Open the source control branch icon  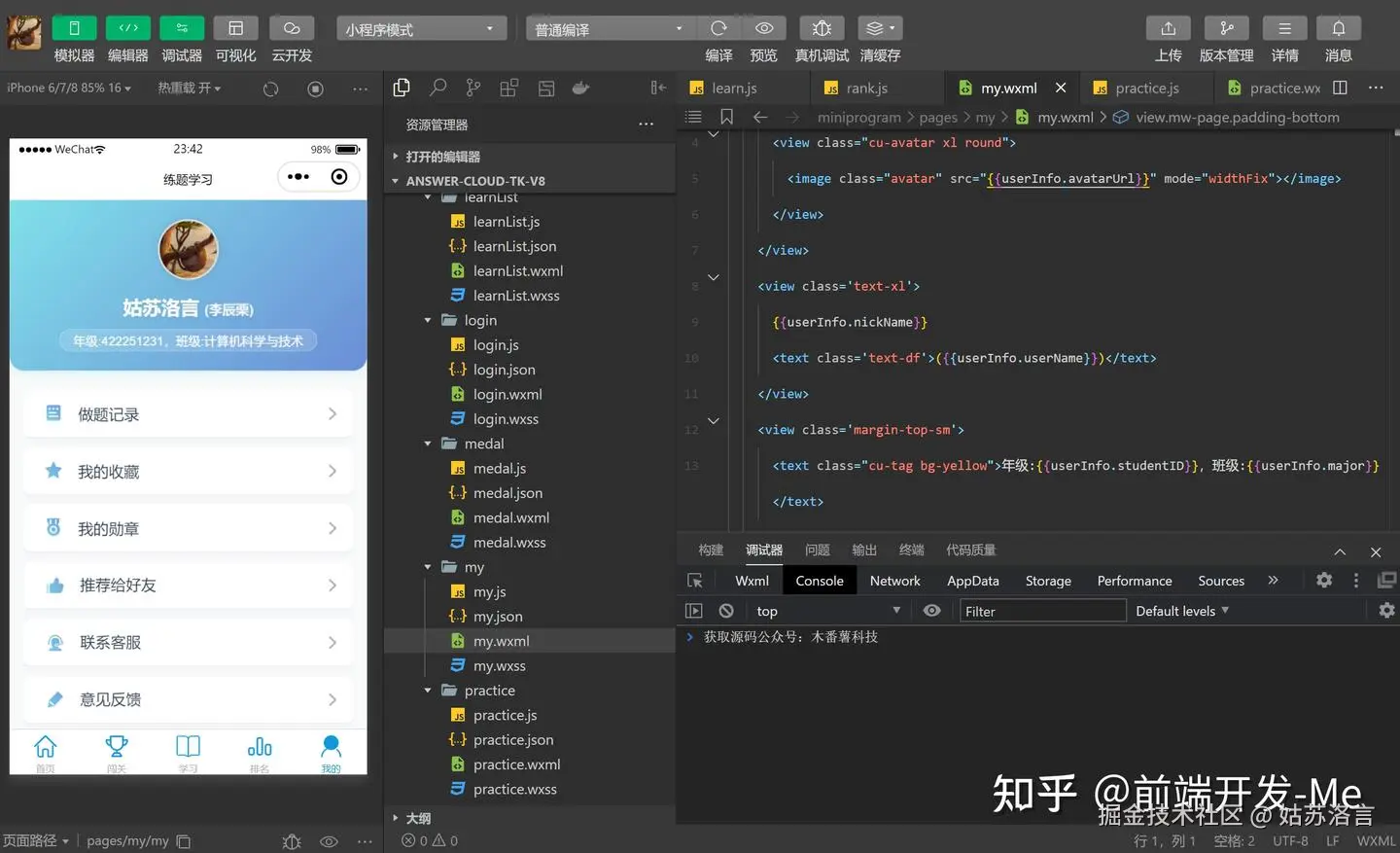pyautogui.click(x=473, y=88)
